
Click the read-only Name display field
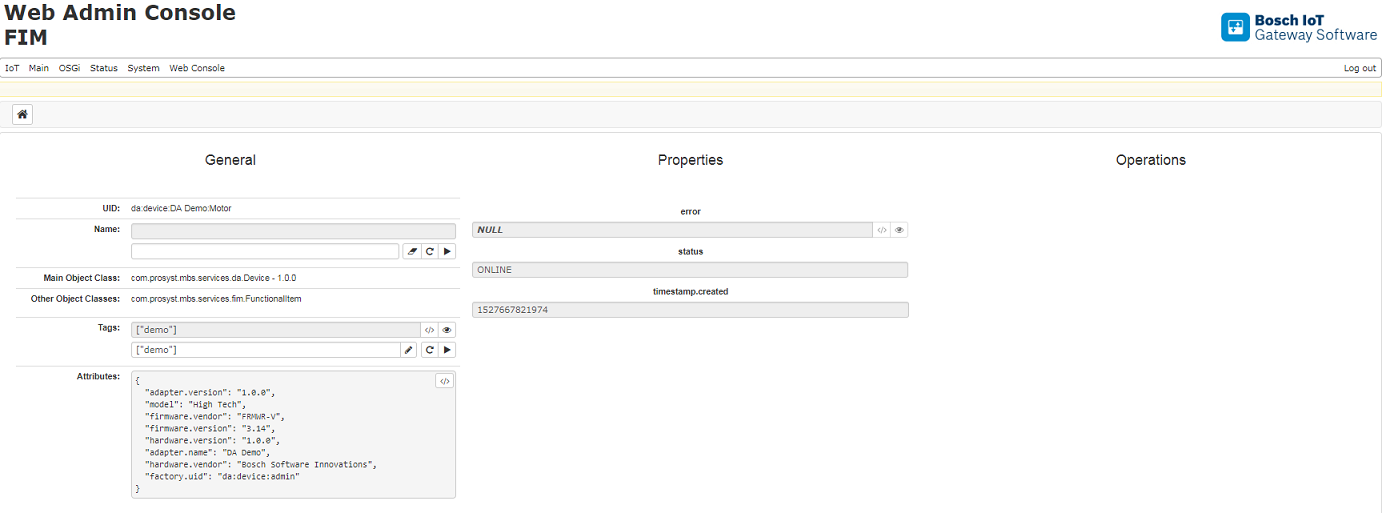tap(293, 230)
